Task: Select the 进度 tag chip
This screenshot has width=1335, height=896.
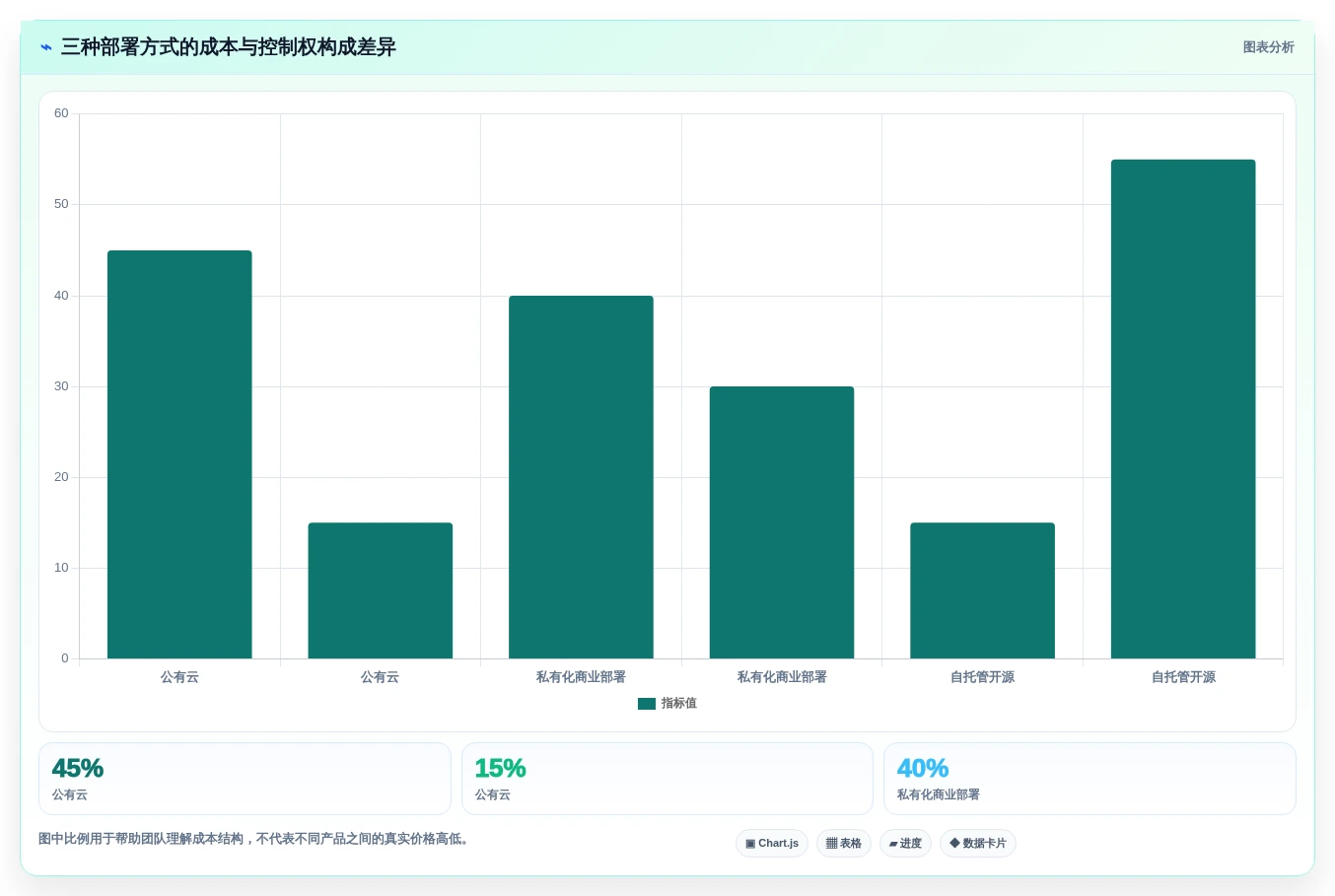Action: (905, 844)
